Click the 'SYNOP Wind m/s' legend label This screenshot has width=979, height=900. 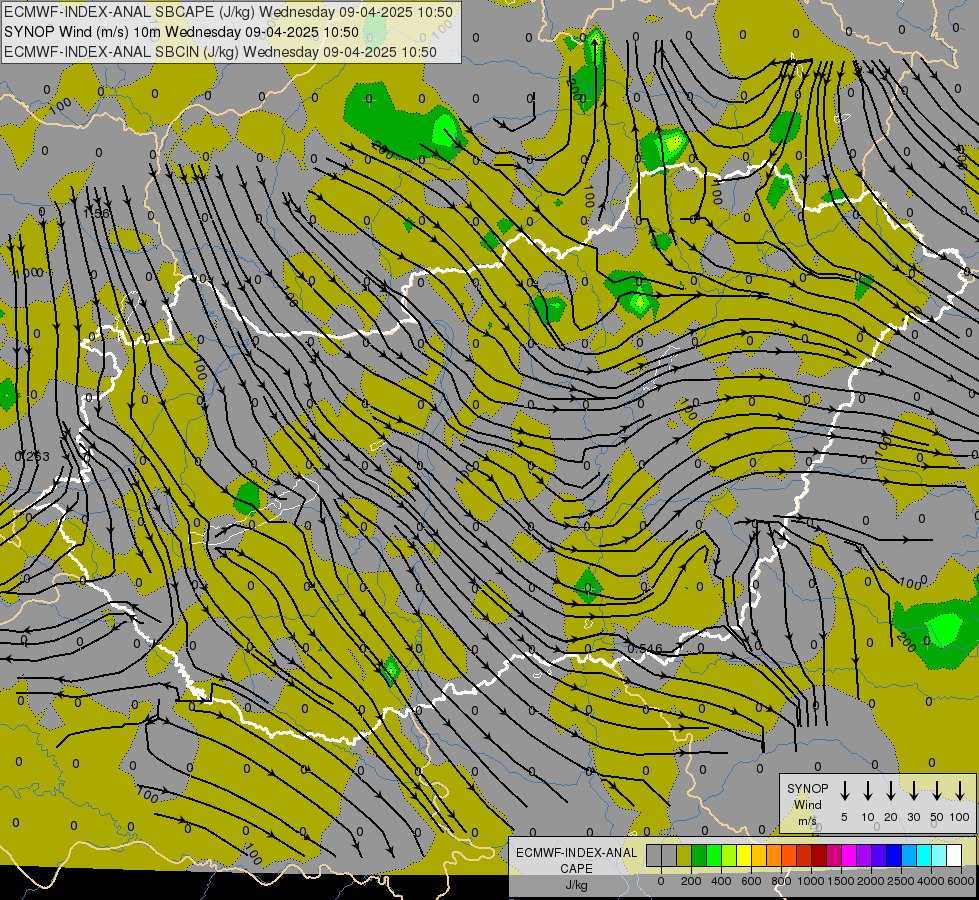(x=807, y=805)
